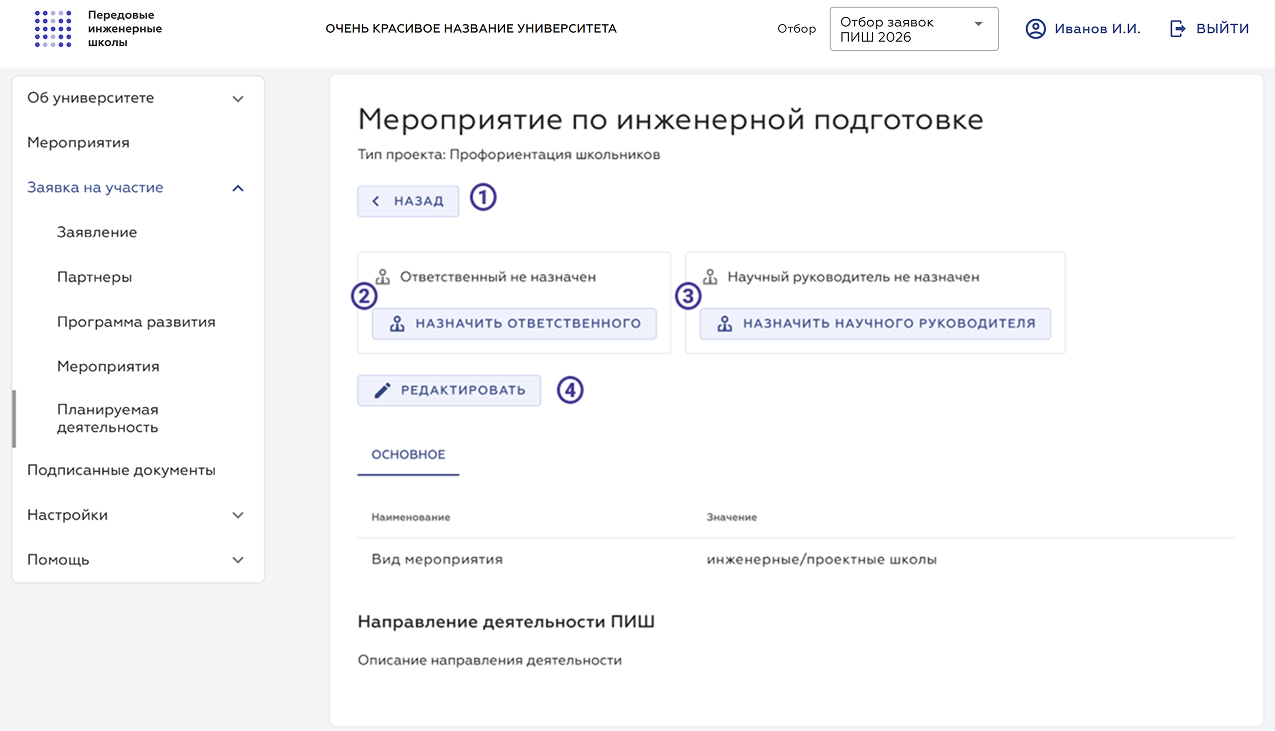Click Назначить научного руководителя button

(875, 324)
